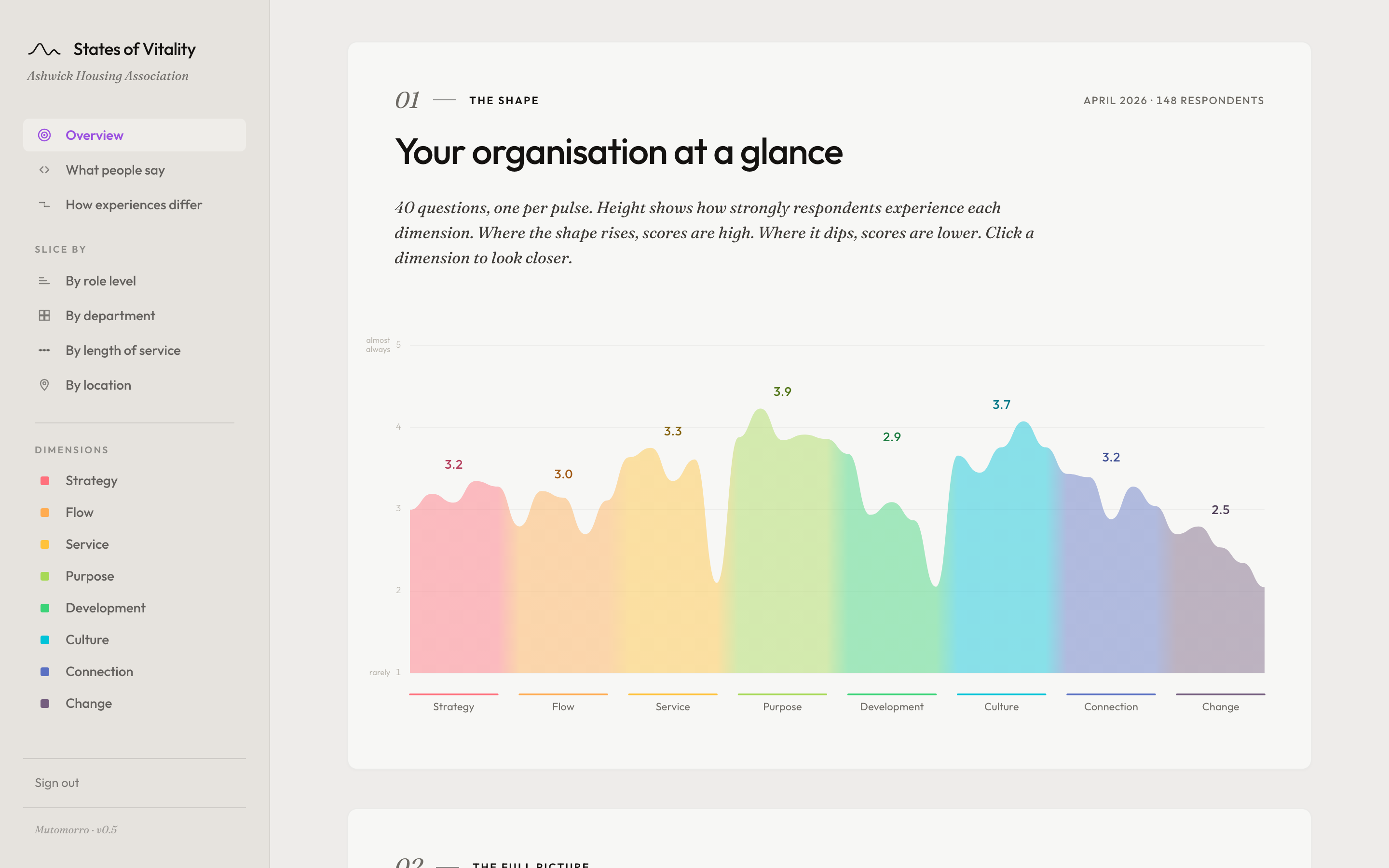This screenshot has width=1389, height=868.
Task: Open Flow in the sidebar dimensions list
Action: coord(79,512)
